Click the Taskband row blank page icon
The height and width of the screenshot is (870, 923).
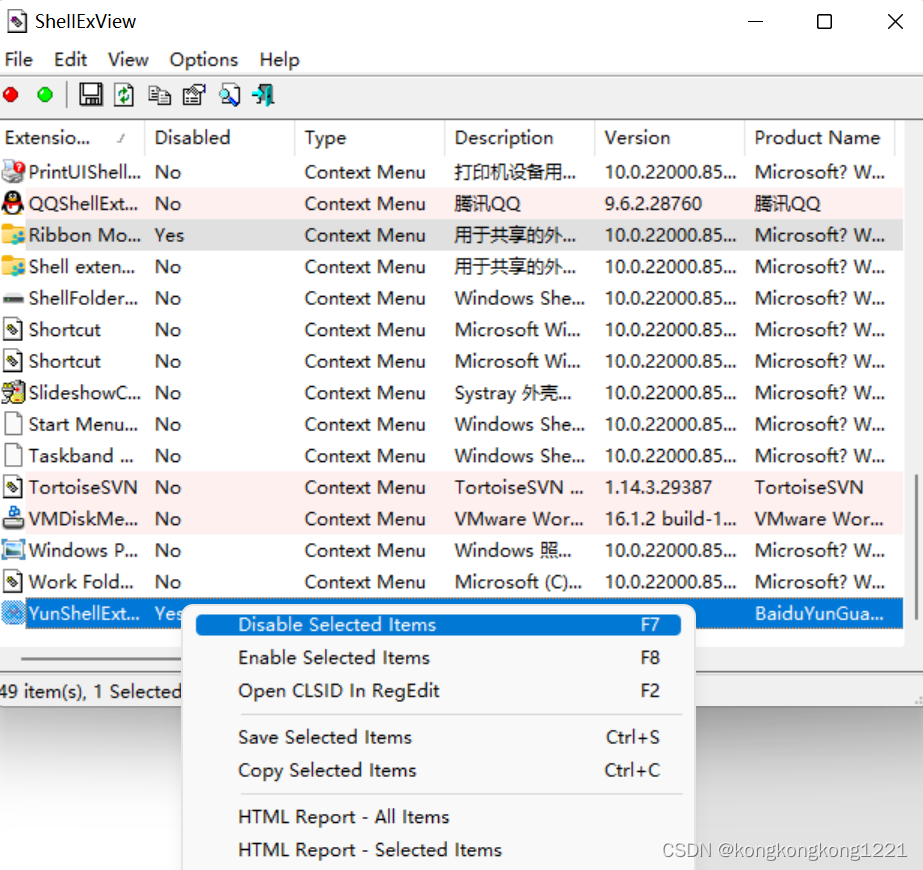coord(13,456)
